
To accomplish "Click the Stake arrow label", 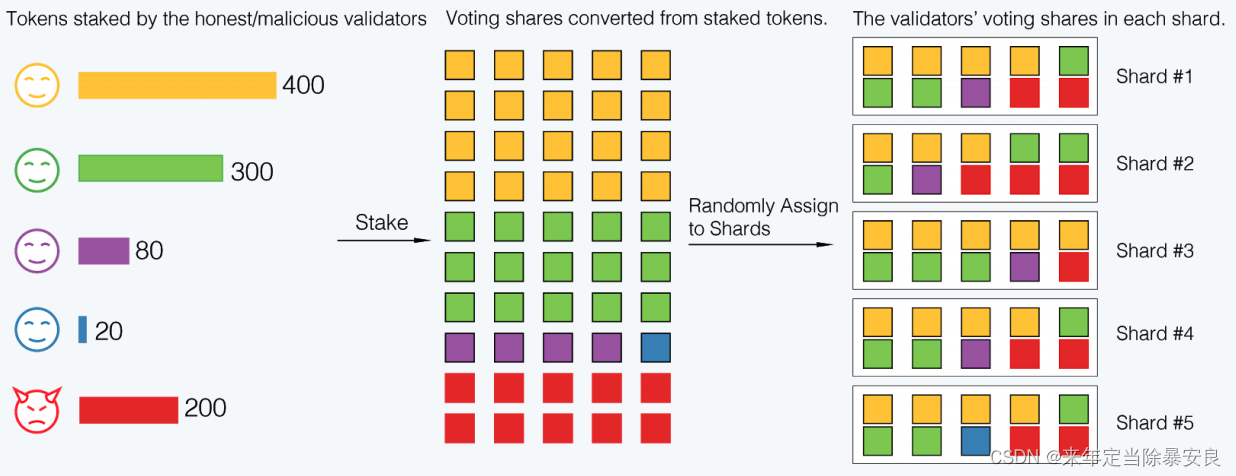I will click(x=382, y=222).
